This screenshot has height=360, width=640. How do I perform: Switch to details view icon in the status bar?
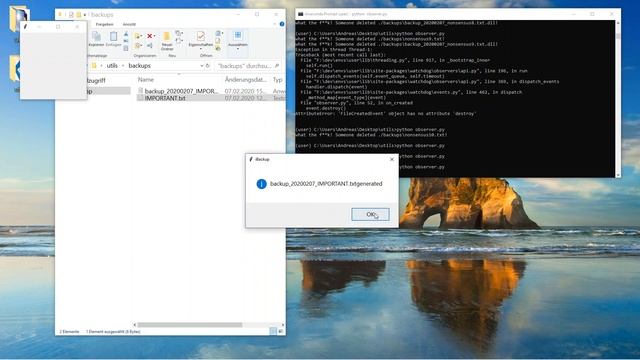pos(273,331)
